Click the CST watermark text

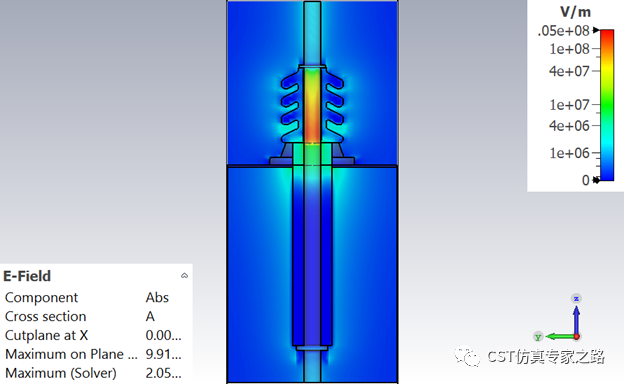[x=546, y=357]
